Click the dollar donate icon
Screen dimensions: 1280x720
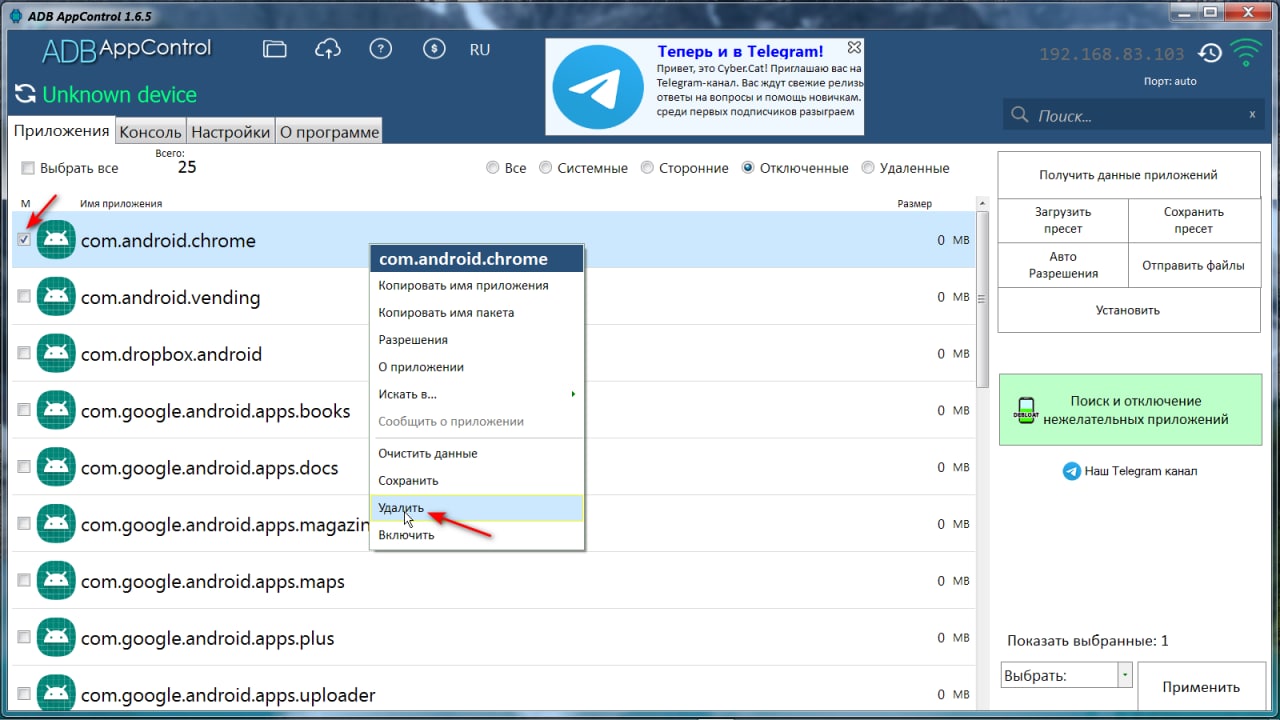(x=433, y=49)
